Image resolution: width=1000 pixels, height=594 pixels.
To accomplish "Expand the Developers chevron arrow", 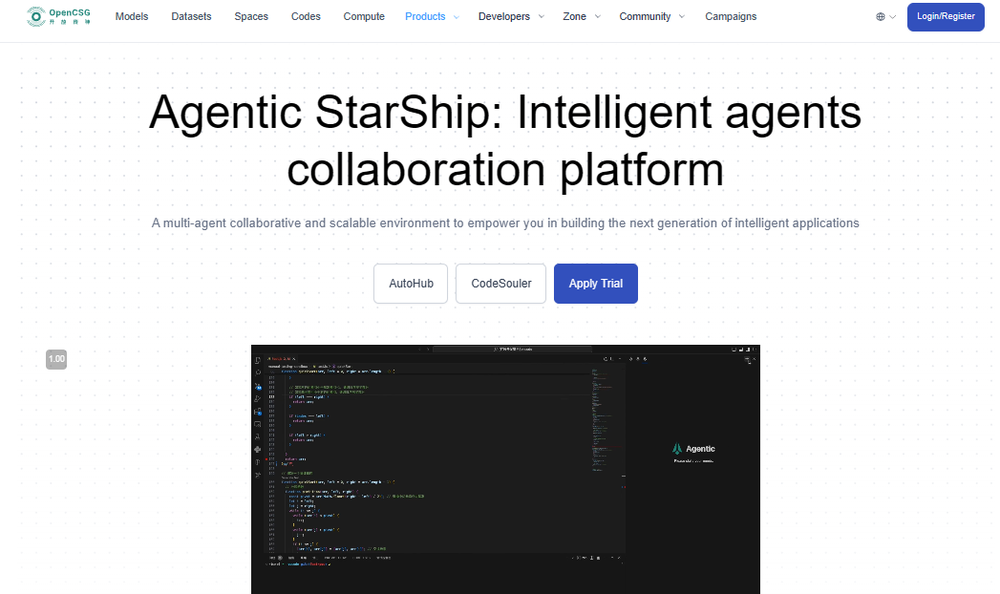I will 541,17.
